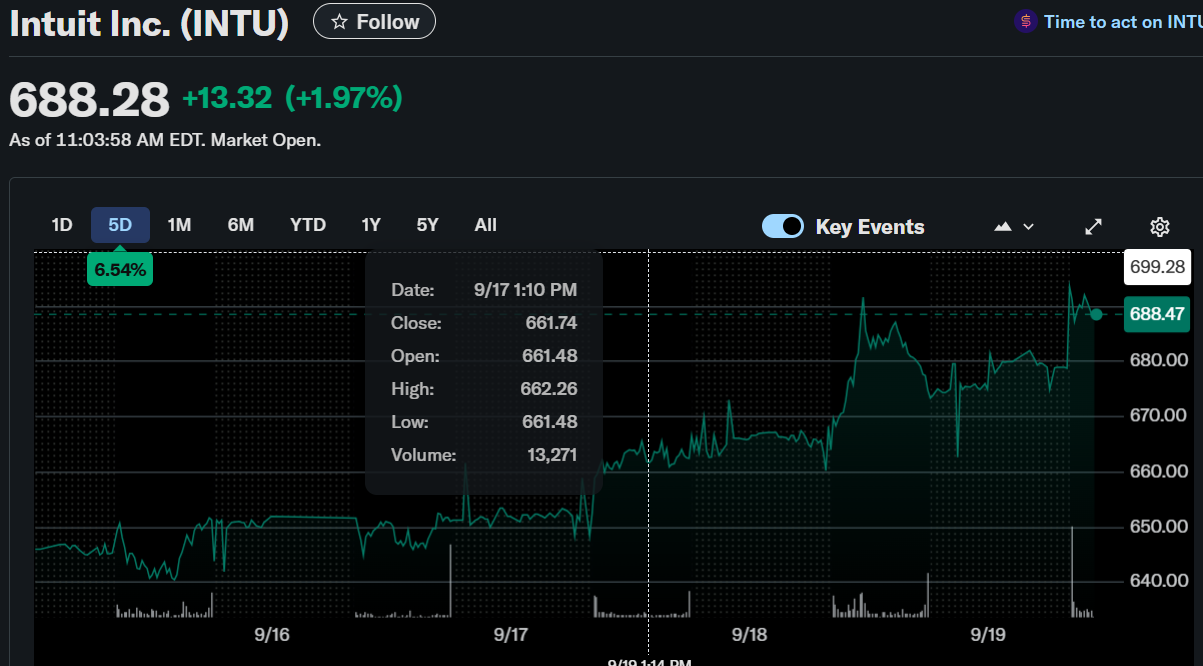1203x666 pixels.
Task: Switch chart to 1M range
Action: [x=180, y=225]
